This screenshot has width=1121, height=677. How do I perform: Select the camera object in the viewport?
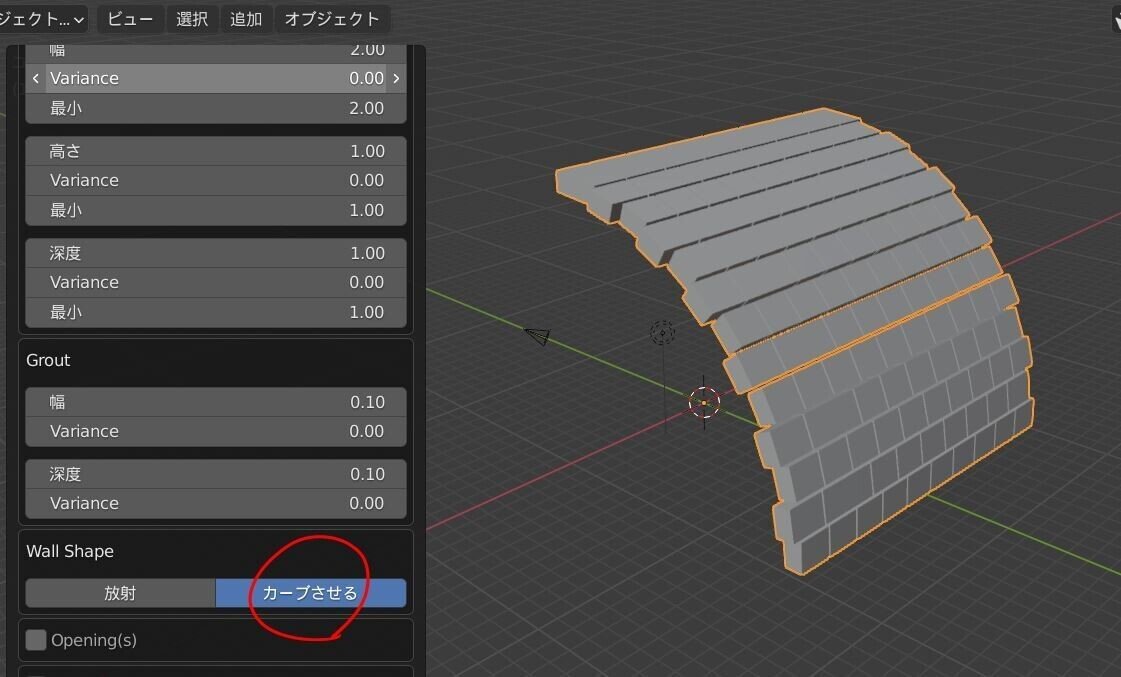coord(538,335)
